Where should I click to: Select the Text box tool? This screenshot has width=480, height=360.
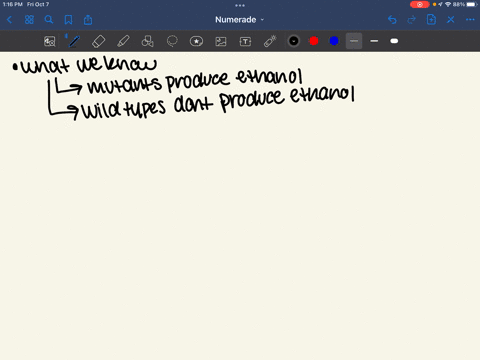click(245, 41)
